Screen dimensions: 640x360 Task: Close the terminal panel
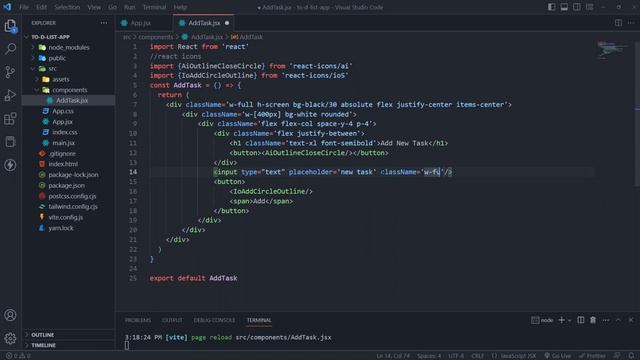(x=631, y=320)
